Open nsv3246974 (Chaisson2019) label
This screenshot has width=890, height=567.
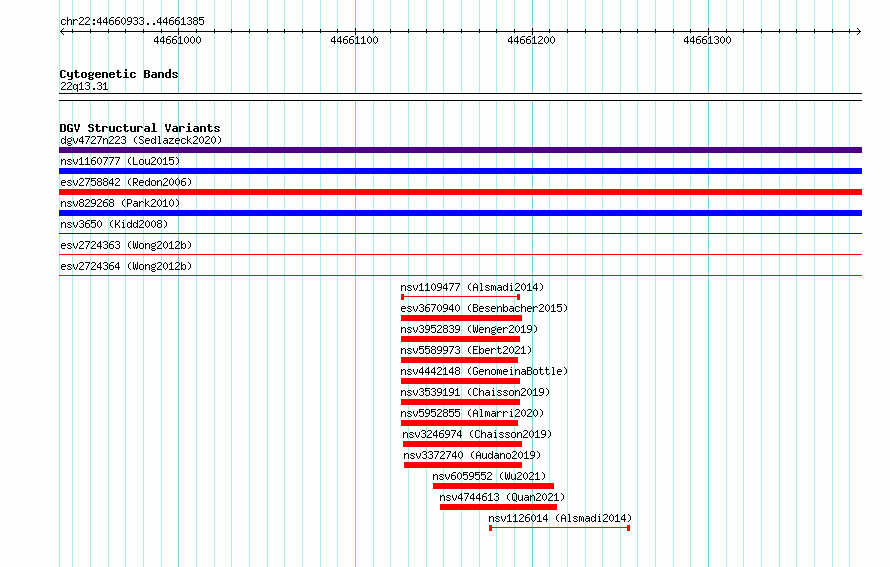477,434
